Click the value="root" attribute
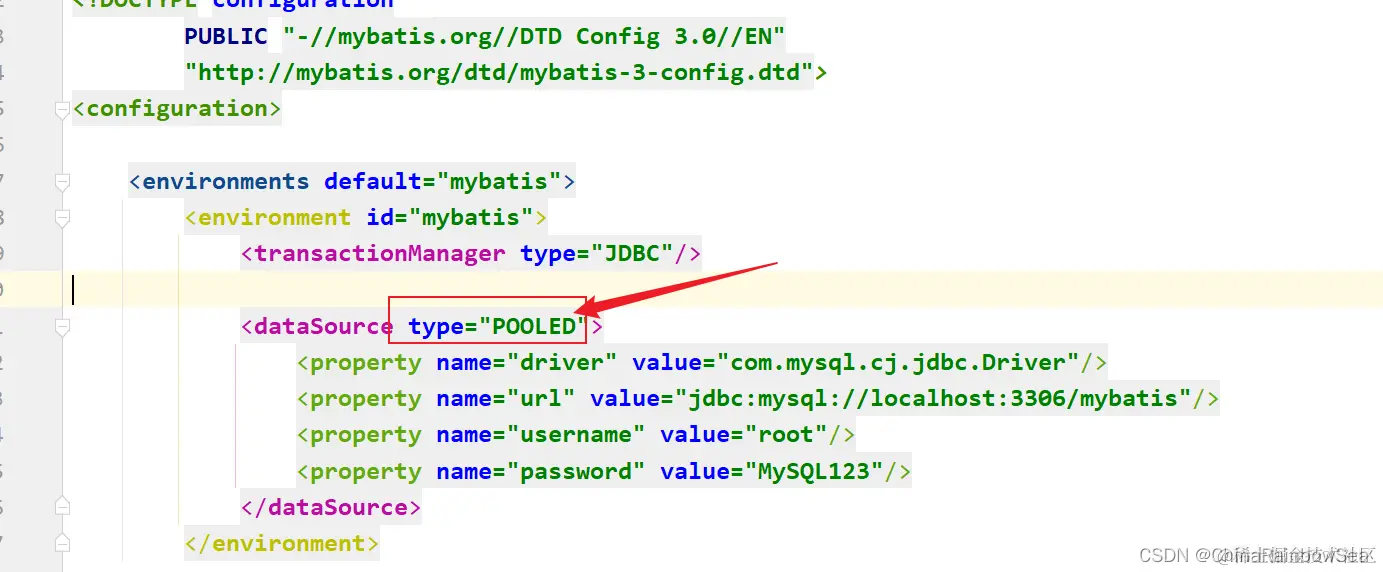1383x572 pixels. [x=744, y=435]
